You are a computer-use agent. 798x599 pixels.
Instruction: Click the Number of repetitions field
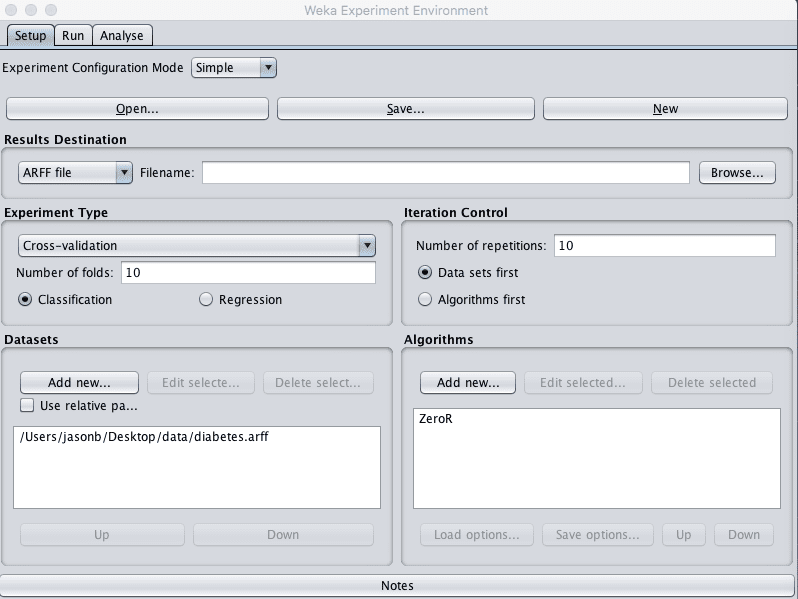[665, 245]
